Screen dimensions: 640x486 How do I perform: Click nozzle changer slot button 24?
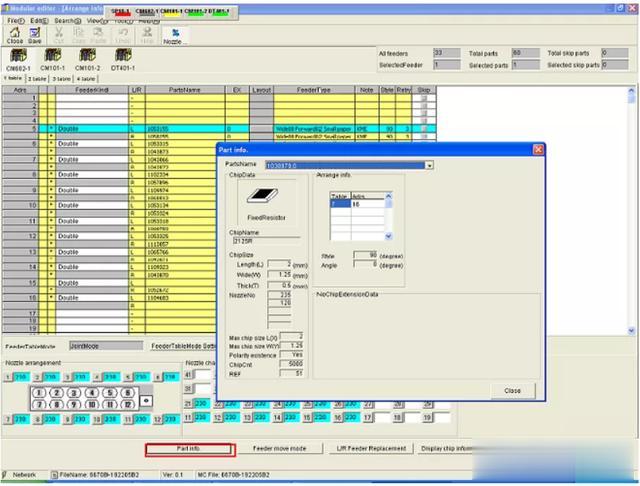(x=278, y=404)
